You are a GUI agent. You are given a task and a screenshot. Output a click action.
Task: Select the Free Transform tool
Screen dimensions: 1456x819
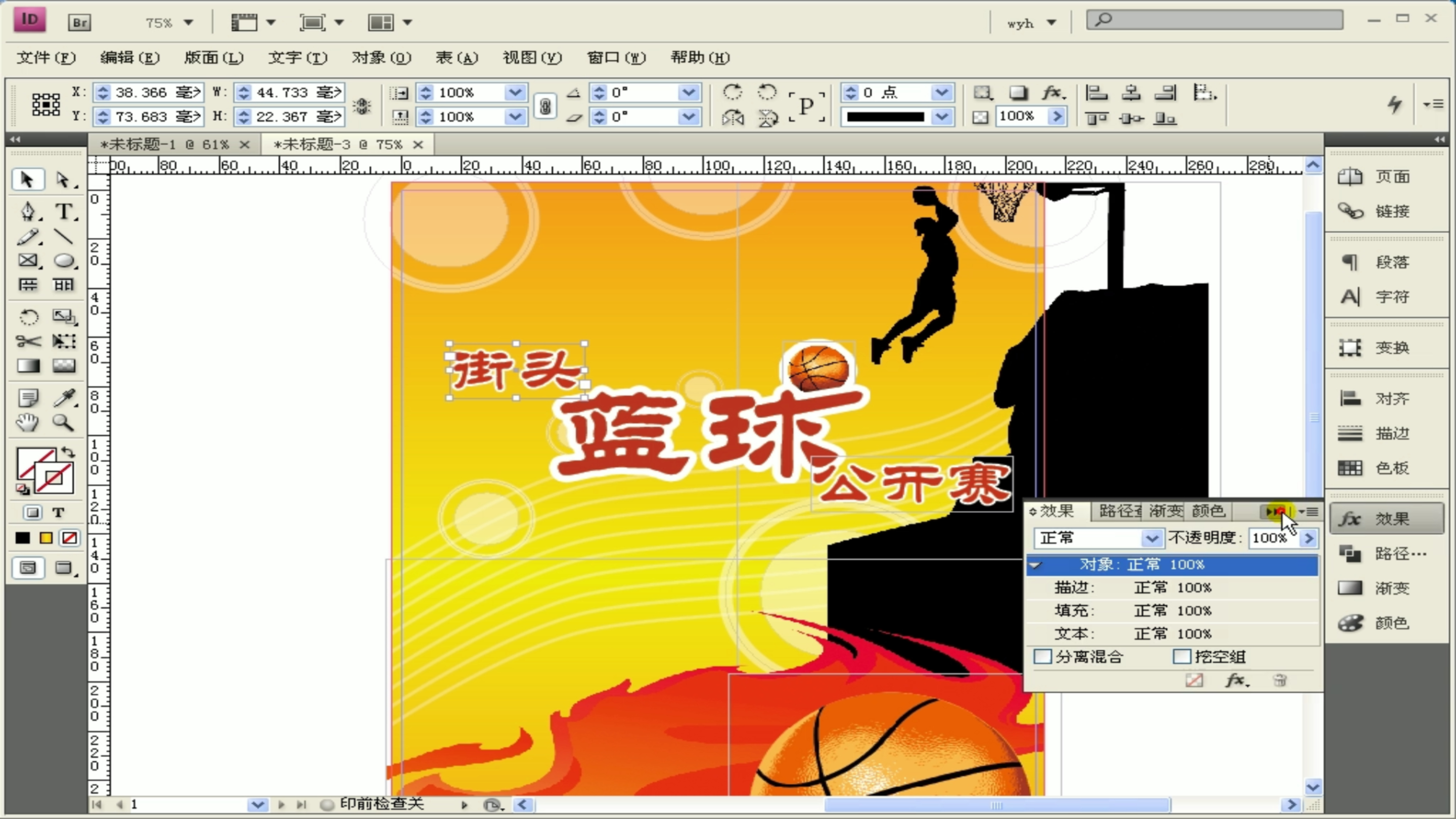pos(64,341)
